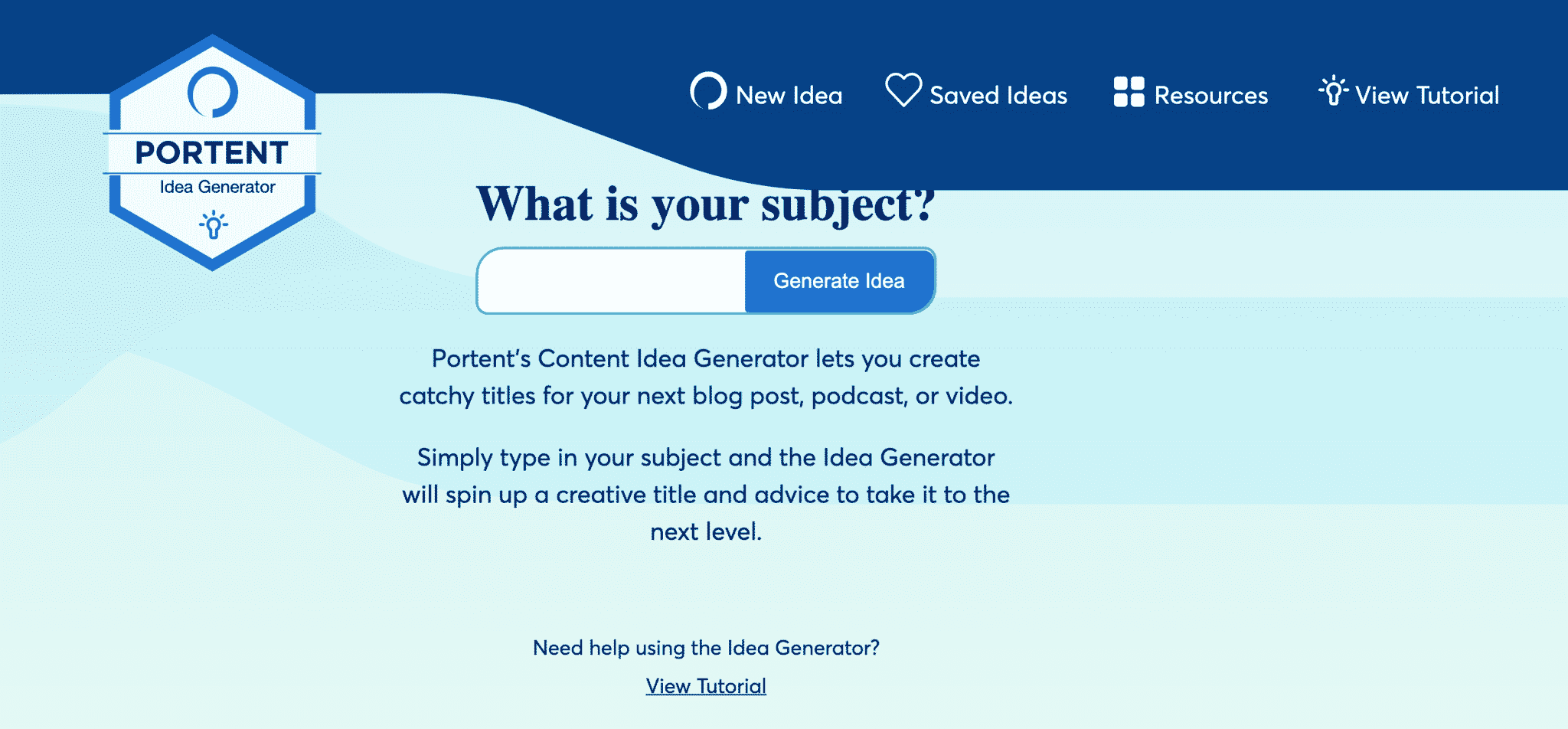Select View Tutorial text in top navigation
This screenshot has width=1568, height=729.
[1427, 96]
